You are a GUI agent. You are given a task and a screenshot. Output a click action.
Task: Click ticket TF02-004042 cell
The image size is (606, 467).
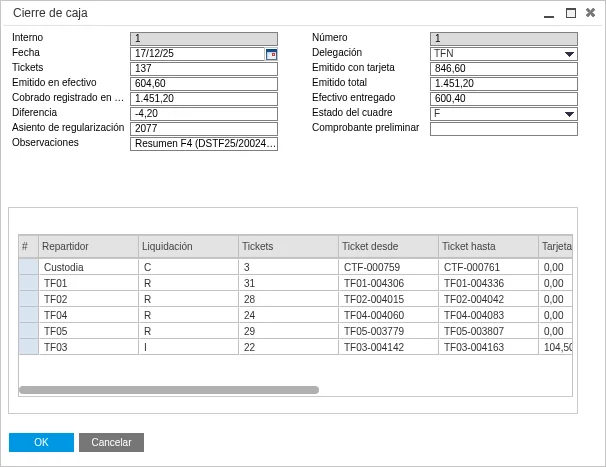pos(489,299)
